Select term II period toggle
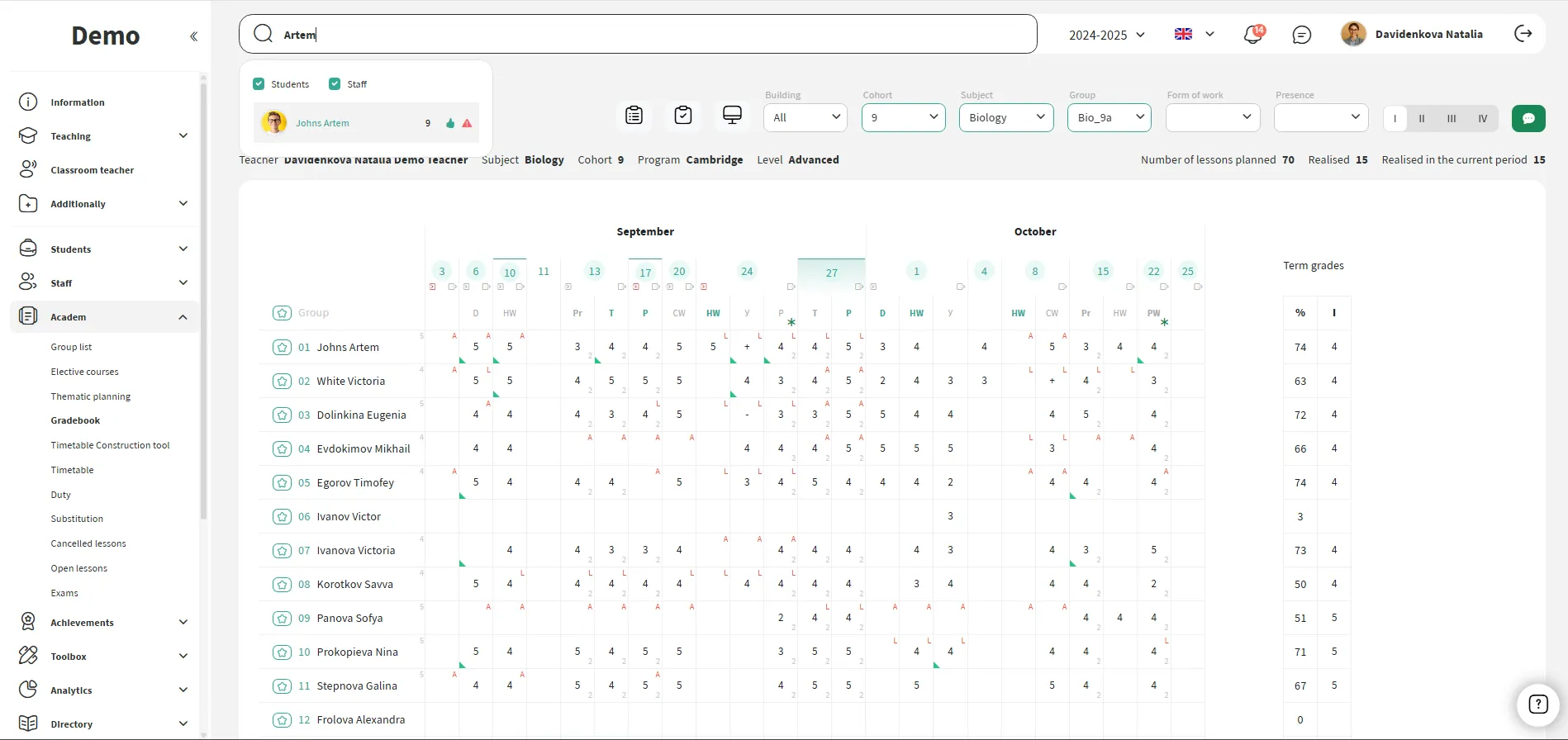 click(x=1421, y=118)
